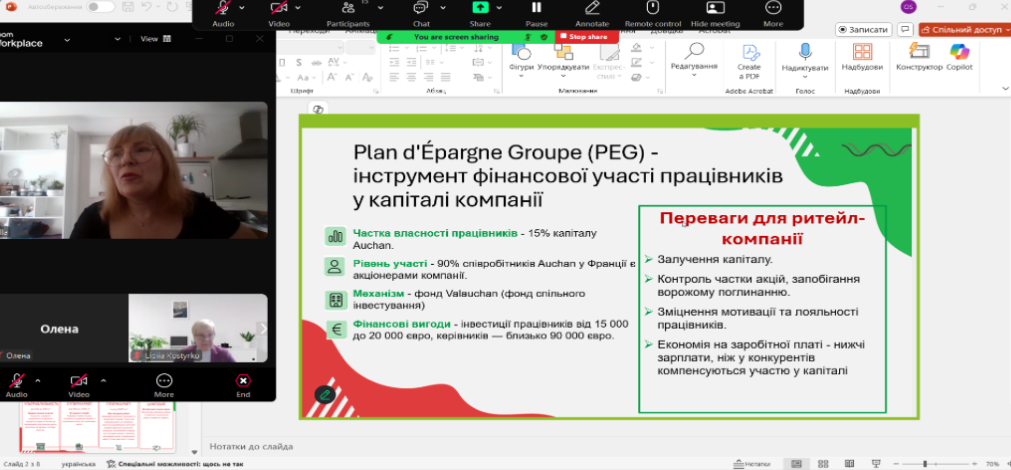Screen dimensions: 1011x470
Task: Open Chat in the Zoom sharing toolbar
Action: [x=421, y=14]
